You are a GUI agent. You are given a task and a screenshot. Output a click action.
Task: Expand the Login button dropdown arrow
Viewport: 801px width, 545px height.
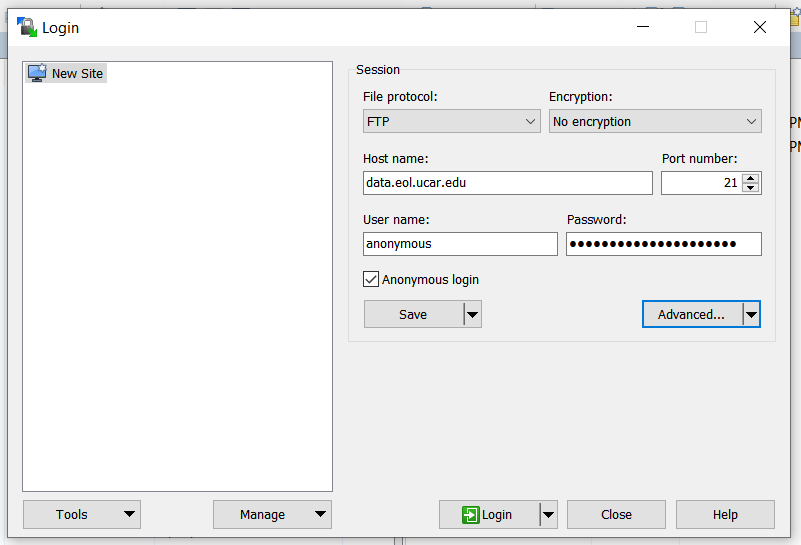click(549, 514)
